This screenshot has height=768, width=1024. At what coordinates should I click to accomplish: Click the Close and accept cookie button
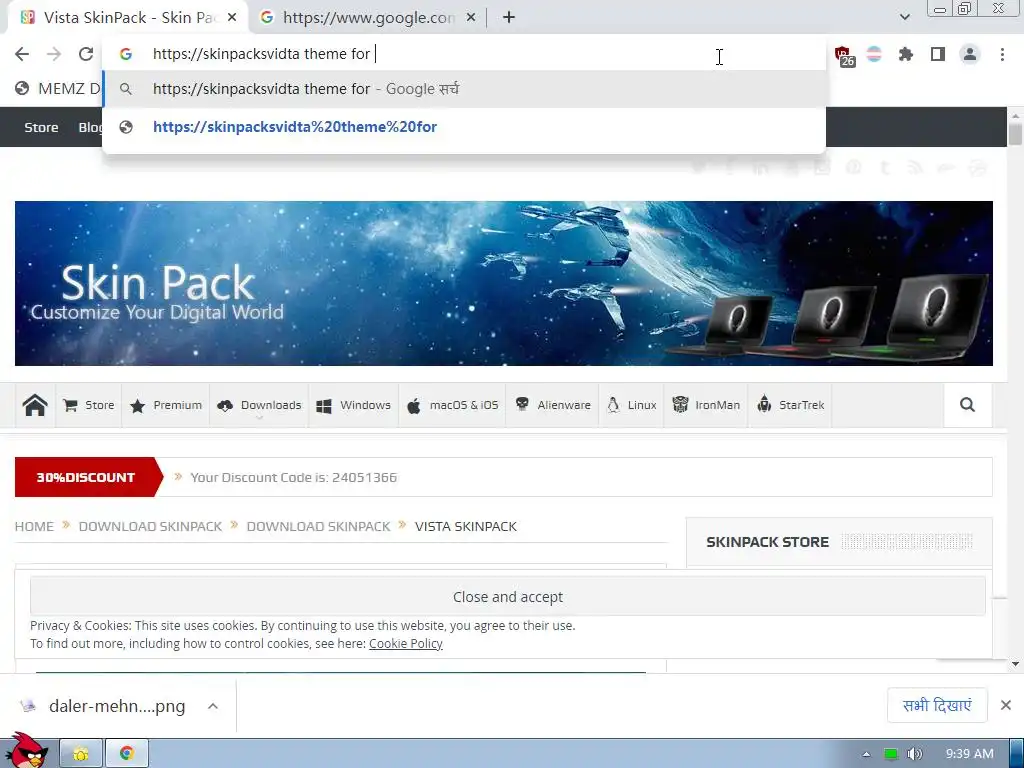(x=507, y=596)
